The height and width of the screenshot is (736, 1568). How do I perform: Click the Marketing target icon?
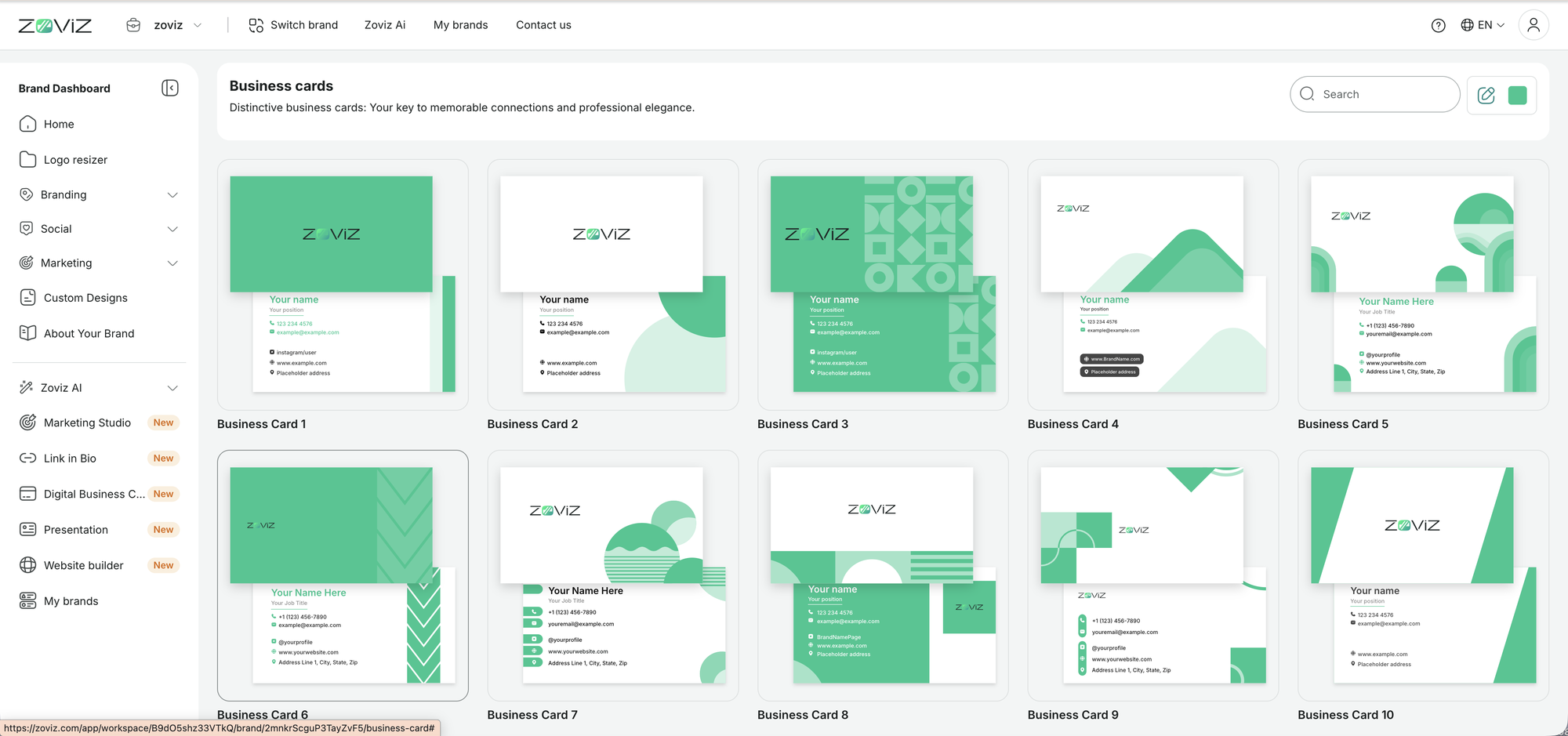[26, 263]
